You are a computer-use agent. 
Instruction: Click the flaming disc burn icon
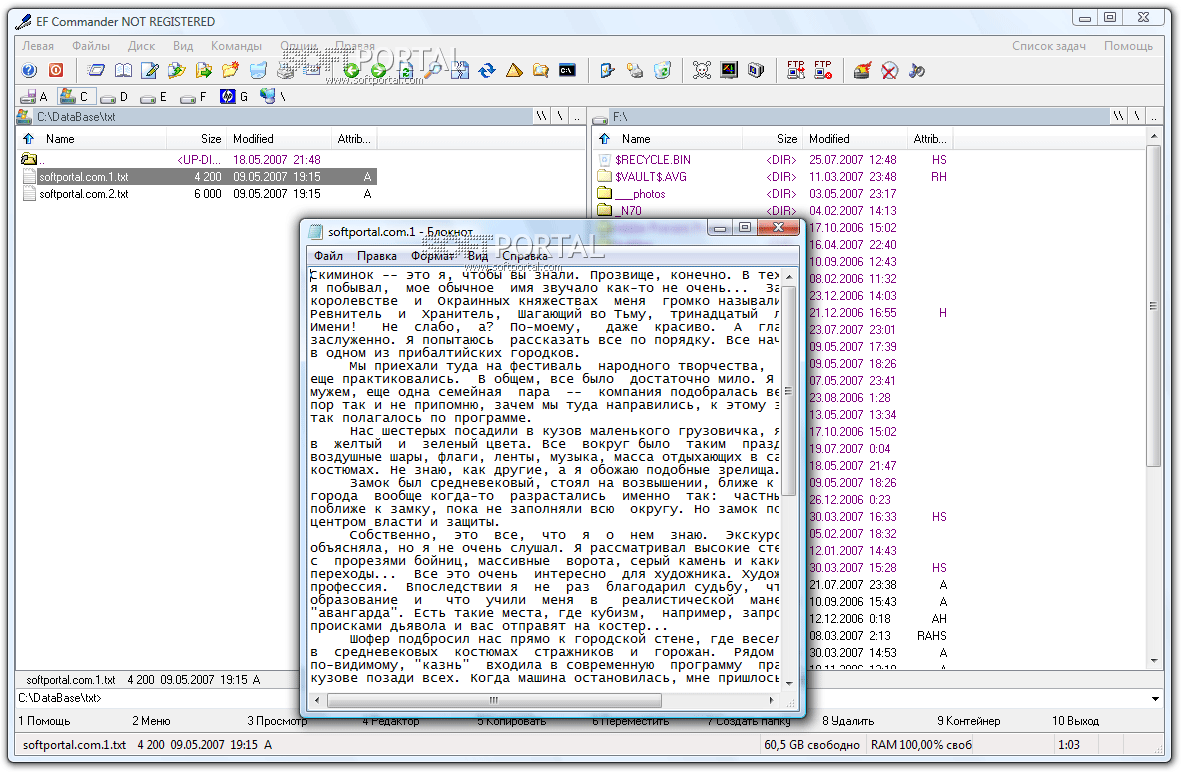point(862,70)
